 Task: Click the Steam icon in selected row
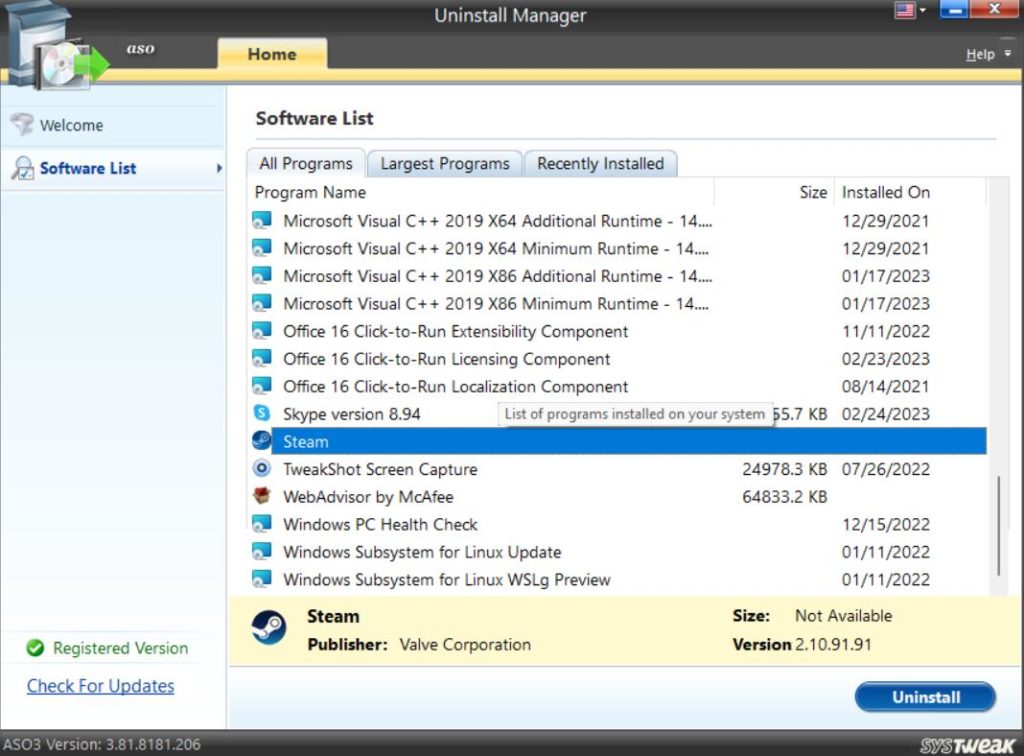(262, 441)
